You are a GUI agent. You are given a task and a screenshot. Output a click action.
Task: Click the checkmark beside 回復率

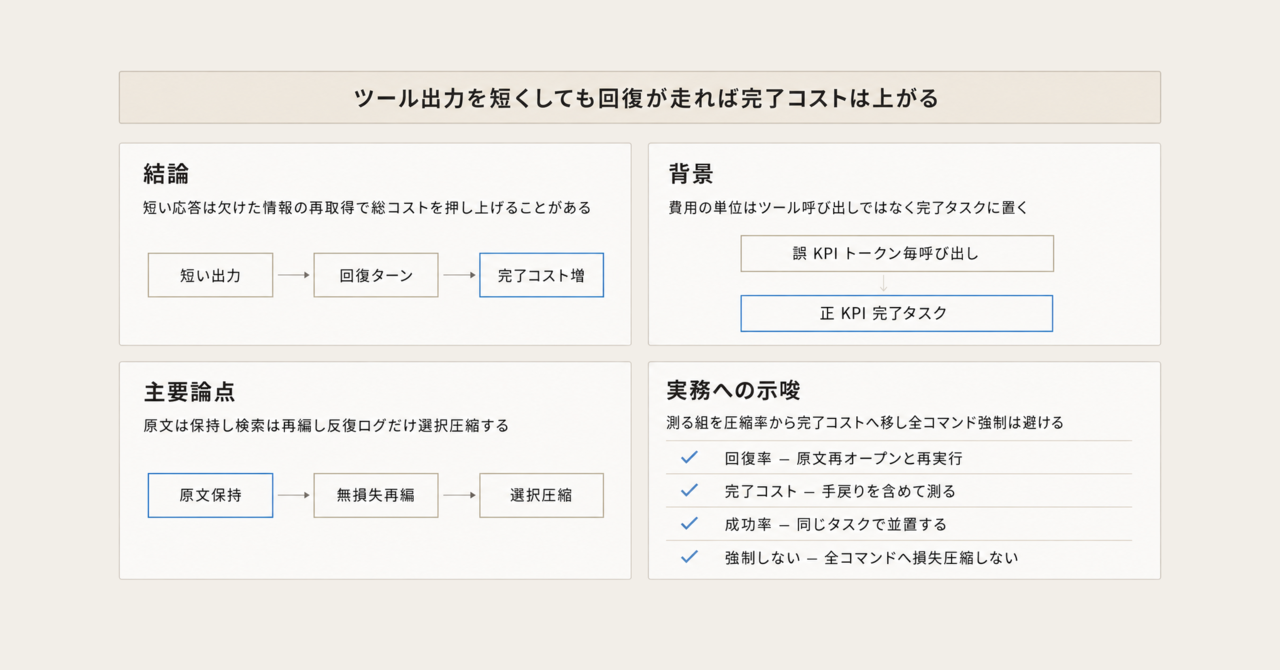(689, 457)
